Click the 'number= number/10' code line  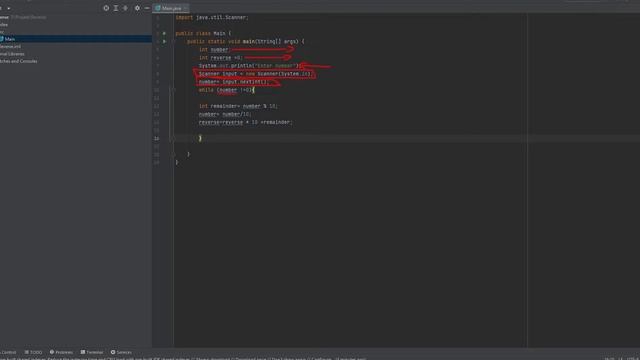[225, 114]
